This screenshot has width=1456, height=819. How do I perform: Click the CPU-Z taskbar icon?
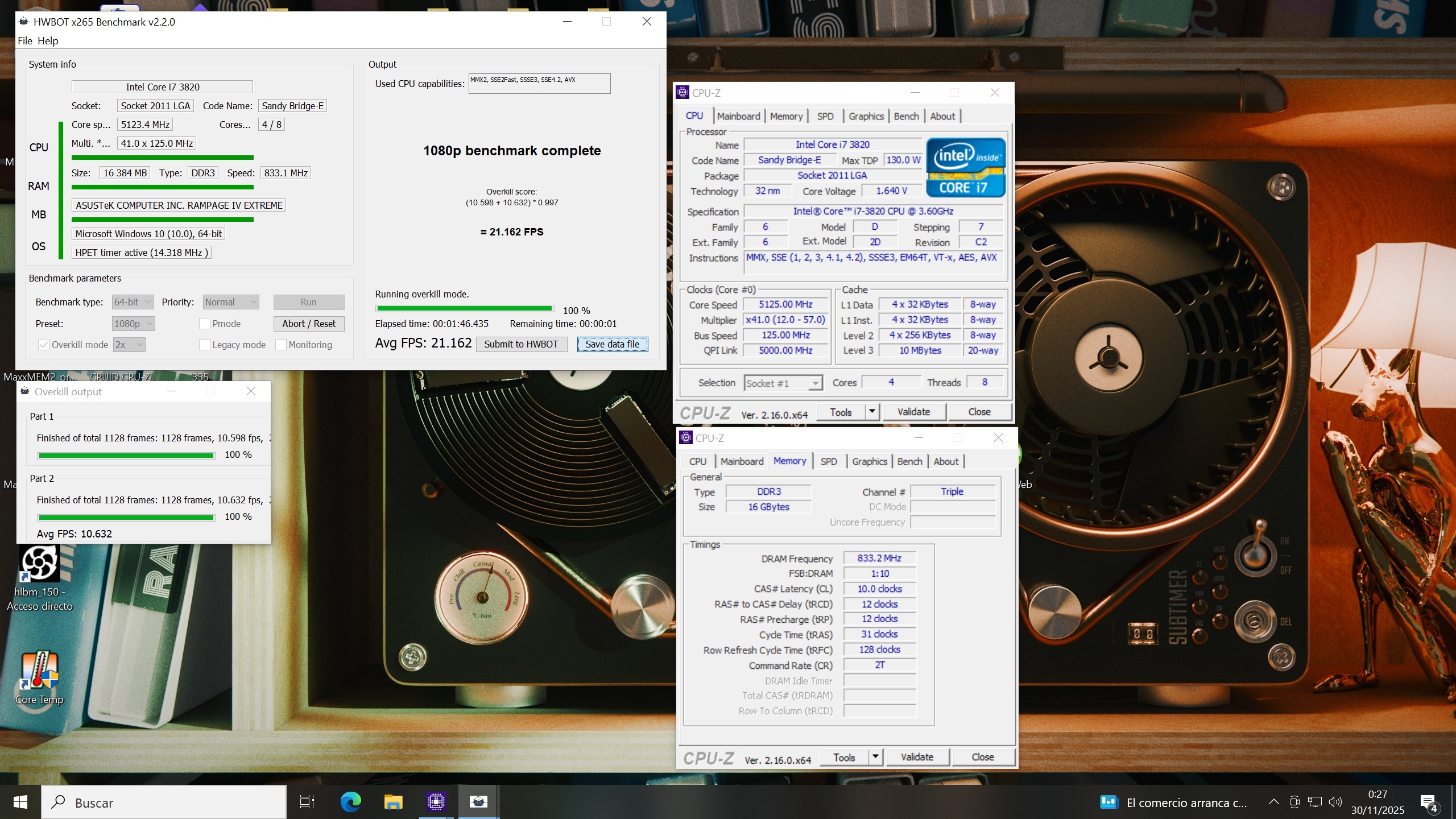(436, 802)
